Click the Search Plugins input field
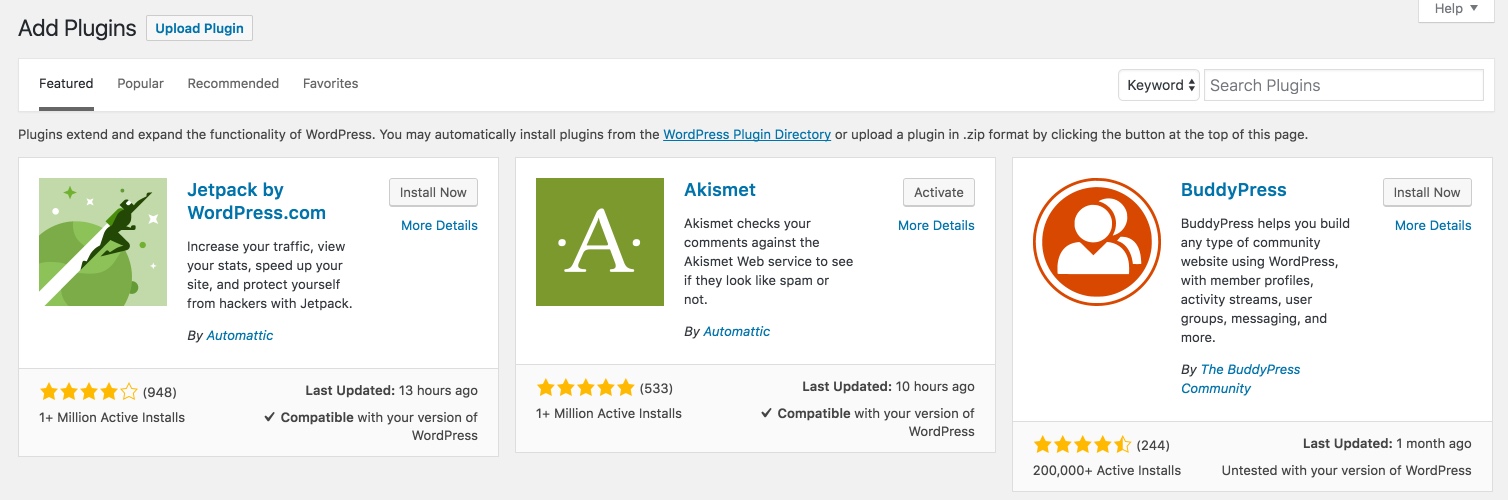This screenshot has width=1508, height=500. coord(1343,85)
